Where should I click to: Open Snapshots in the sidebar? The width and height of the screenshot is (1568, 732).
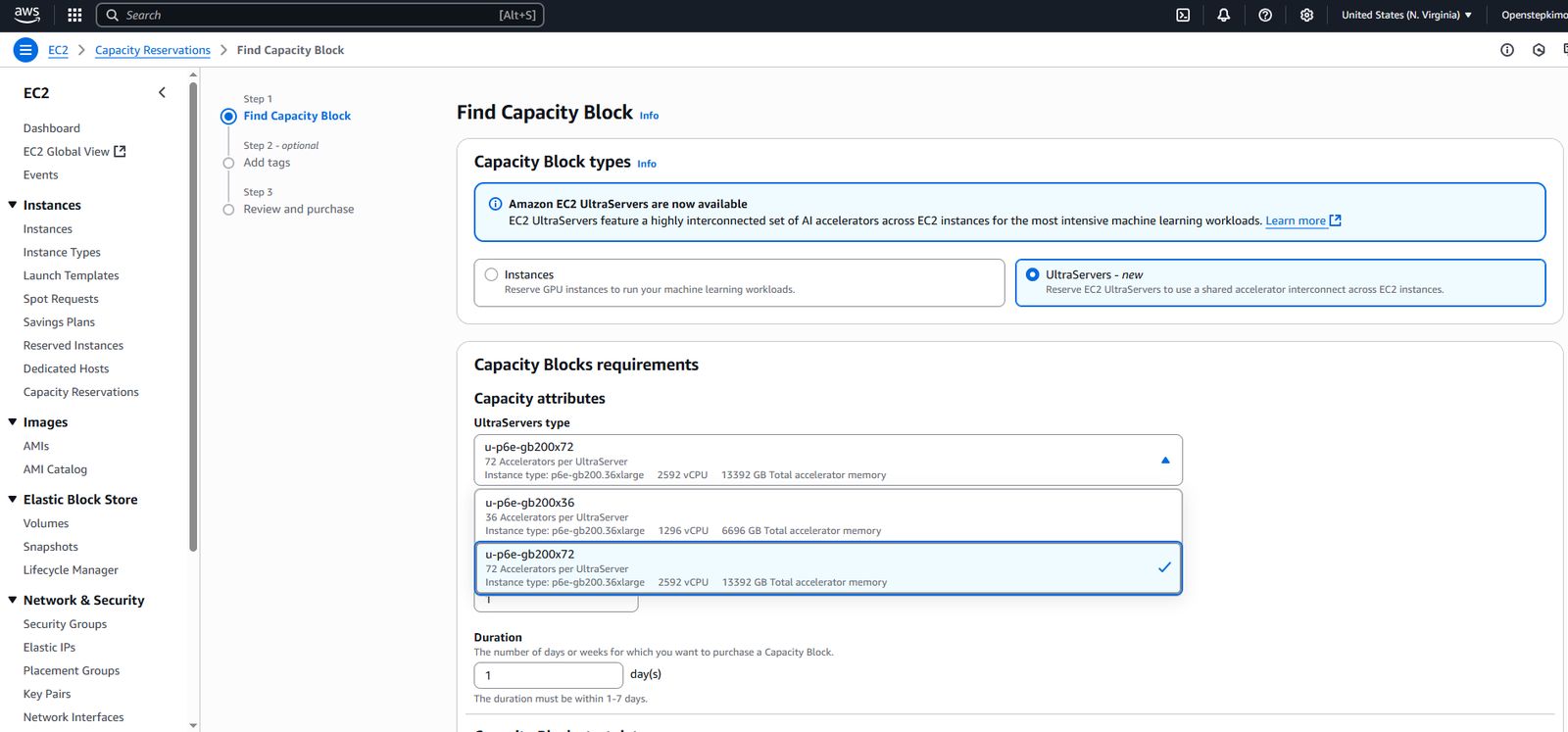[51, 547]
